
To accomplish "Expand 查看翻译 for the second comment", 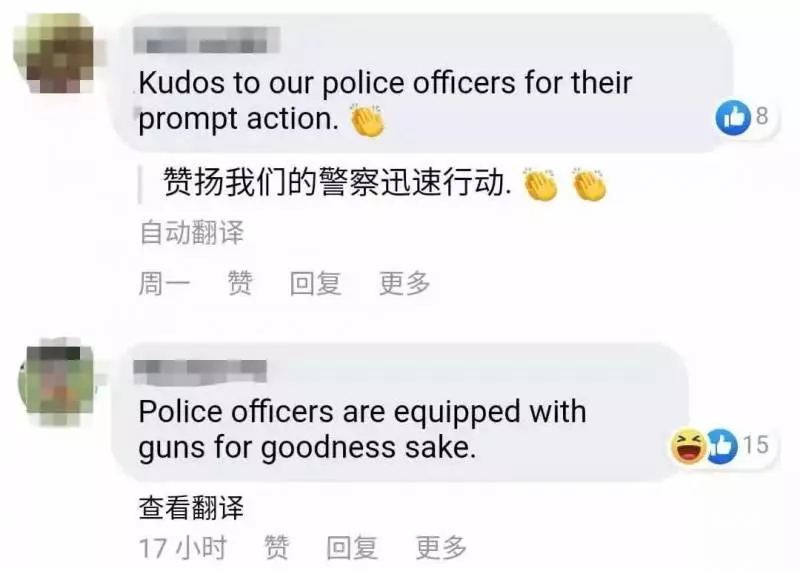I will click(x=191, y=507).
